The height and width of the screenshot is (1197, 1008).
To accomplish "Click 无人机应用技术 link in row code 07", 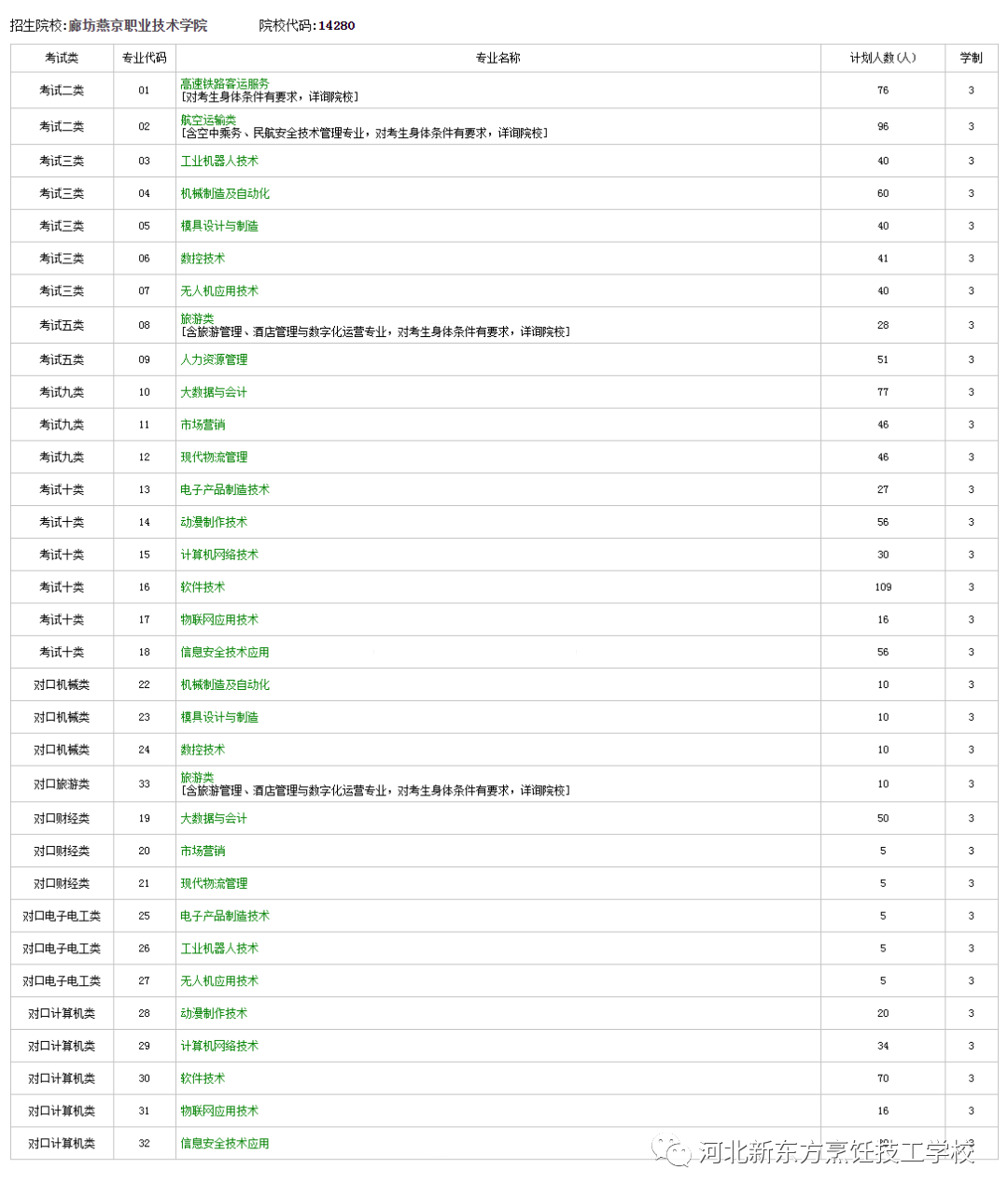I will point(219,291).
